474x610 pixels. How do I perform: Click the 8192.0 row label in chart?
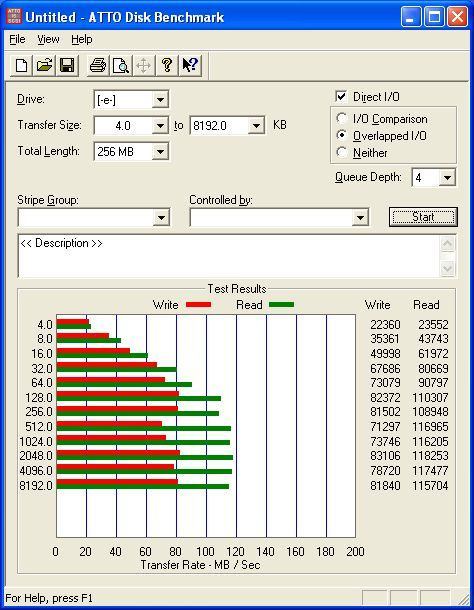pyautogui.click(x=36, y=486)
